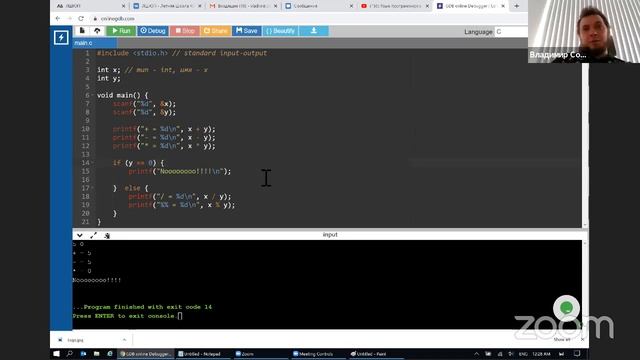640x360 pixels.
Task: Open the notification center icon
Action: pyautogui.click(x=577, y=354)
